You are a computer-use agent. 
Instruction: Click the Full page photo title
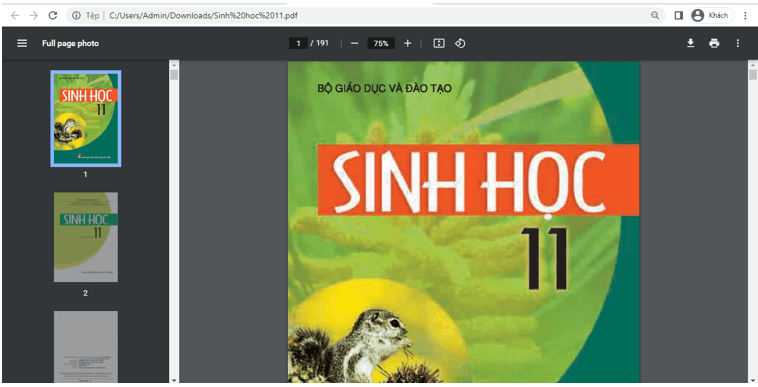click(x=70, y=43)
